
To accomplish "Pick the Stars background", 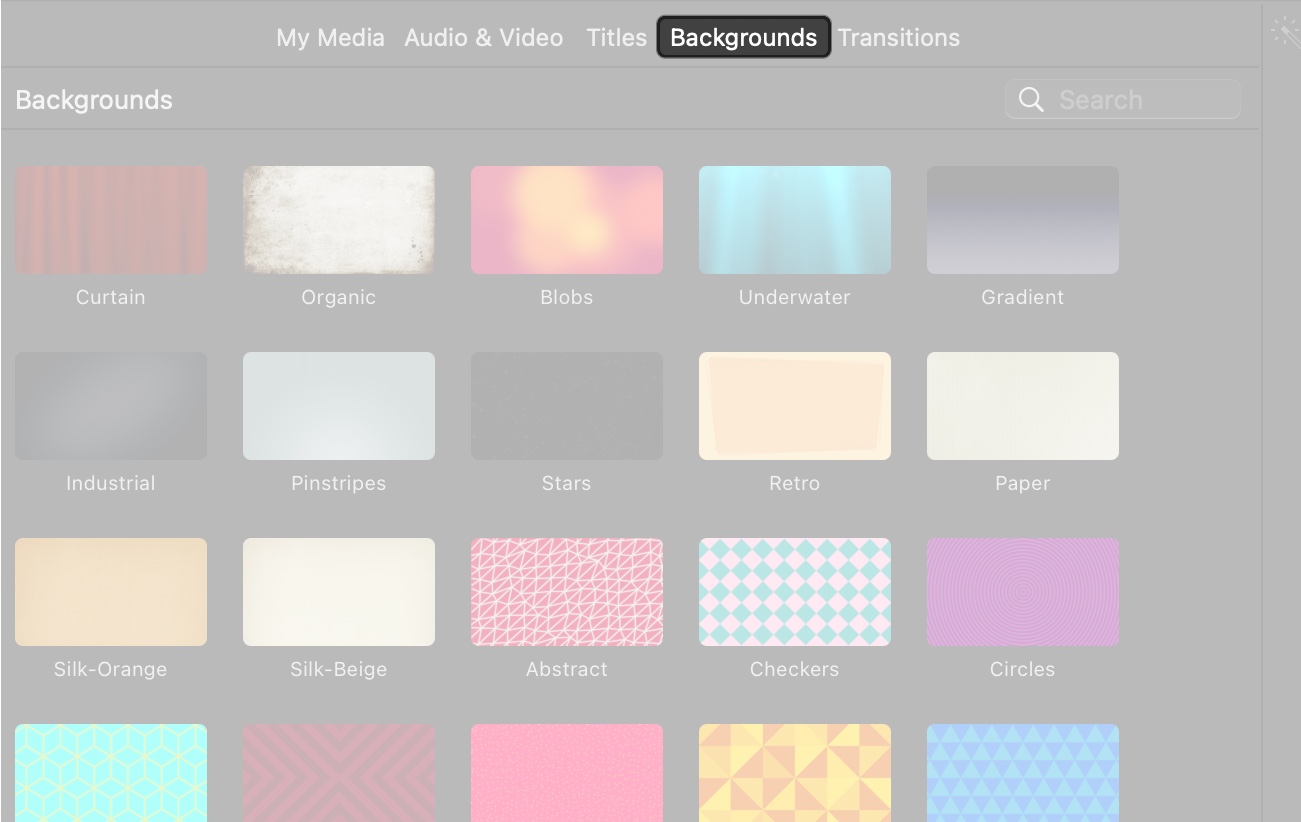I will (x=567, y=405).
